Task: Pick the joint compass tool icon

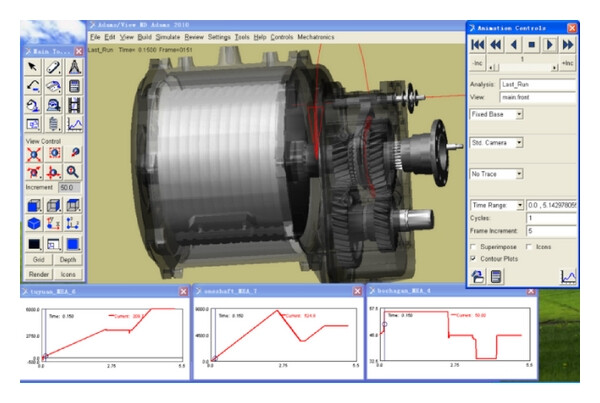Action: 74,67
